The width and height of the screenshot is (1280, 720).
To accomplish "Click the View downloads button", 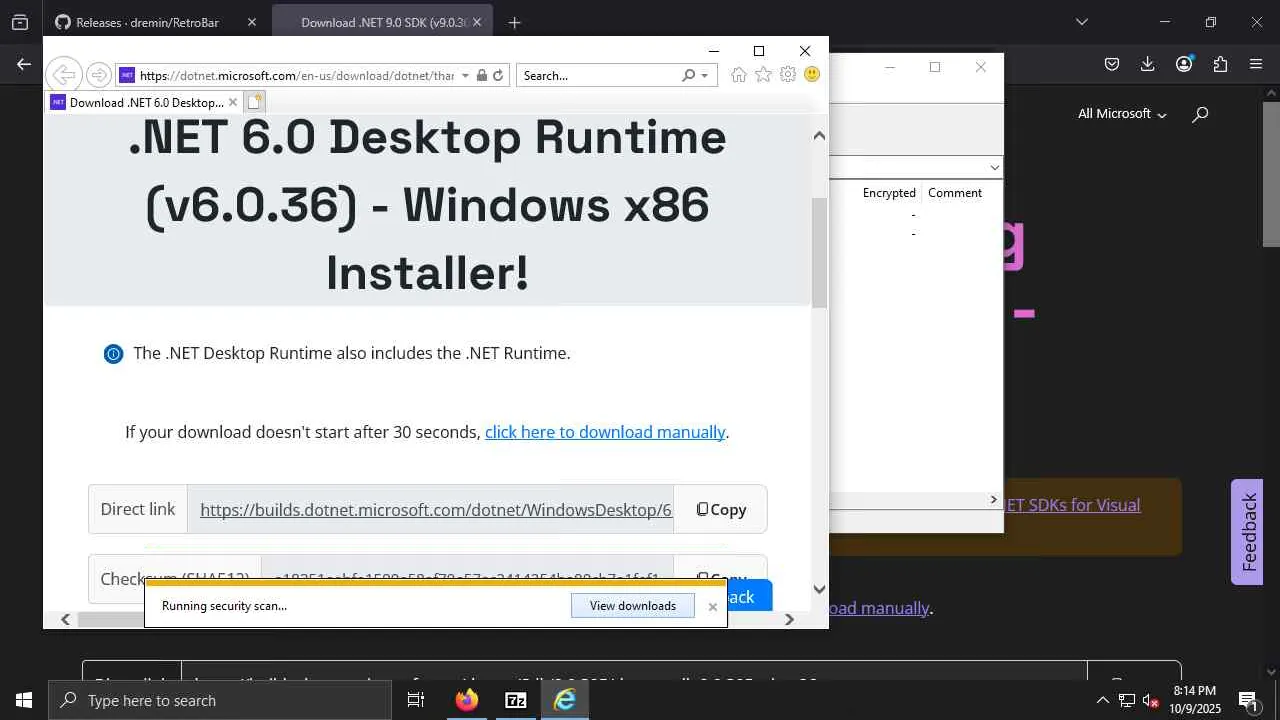I will [632, 606].
